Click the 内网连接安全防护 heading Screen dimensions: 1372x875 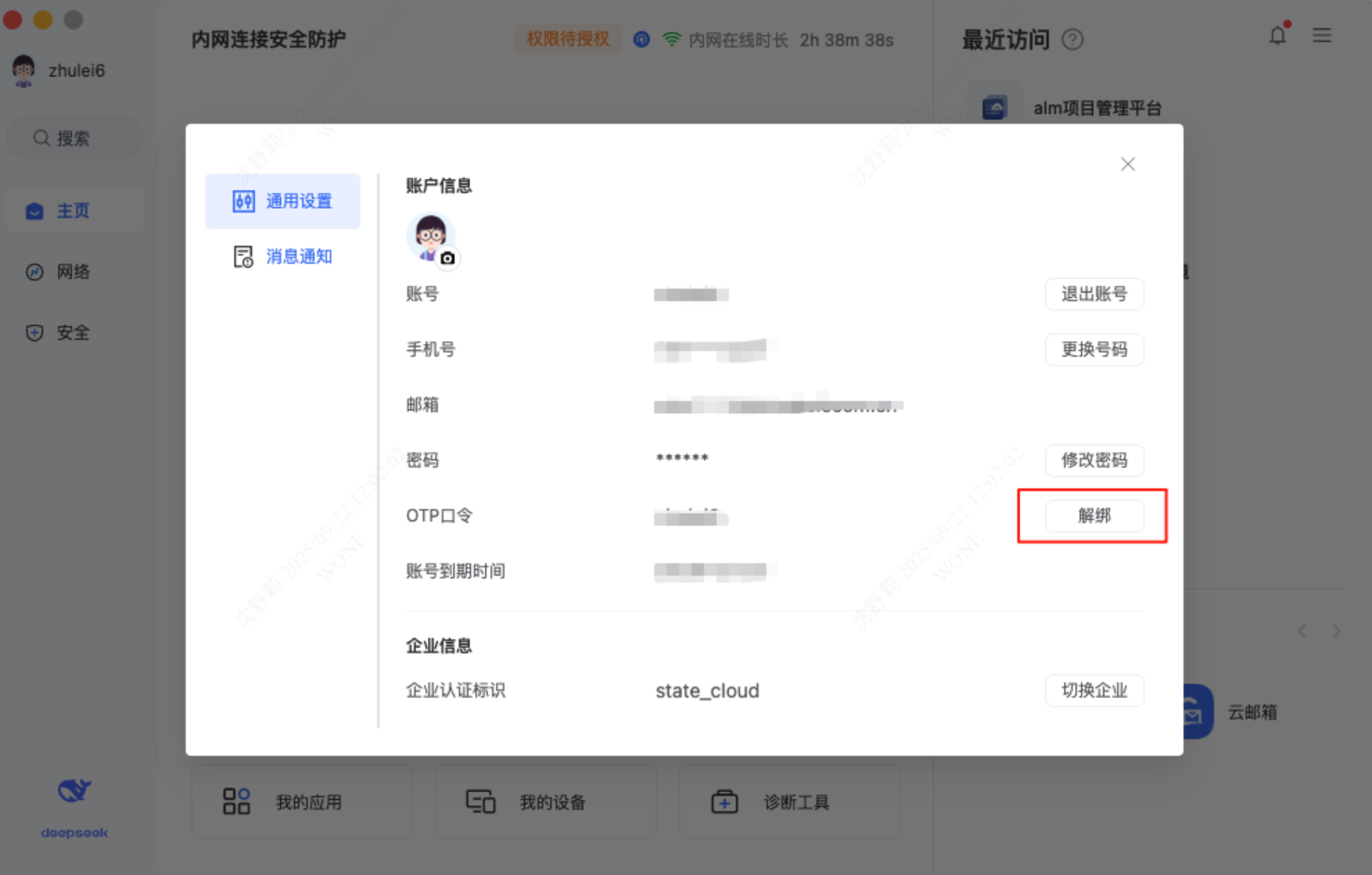pos(269,40)
